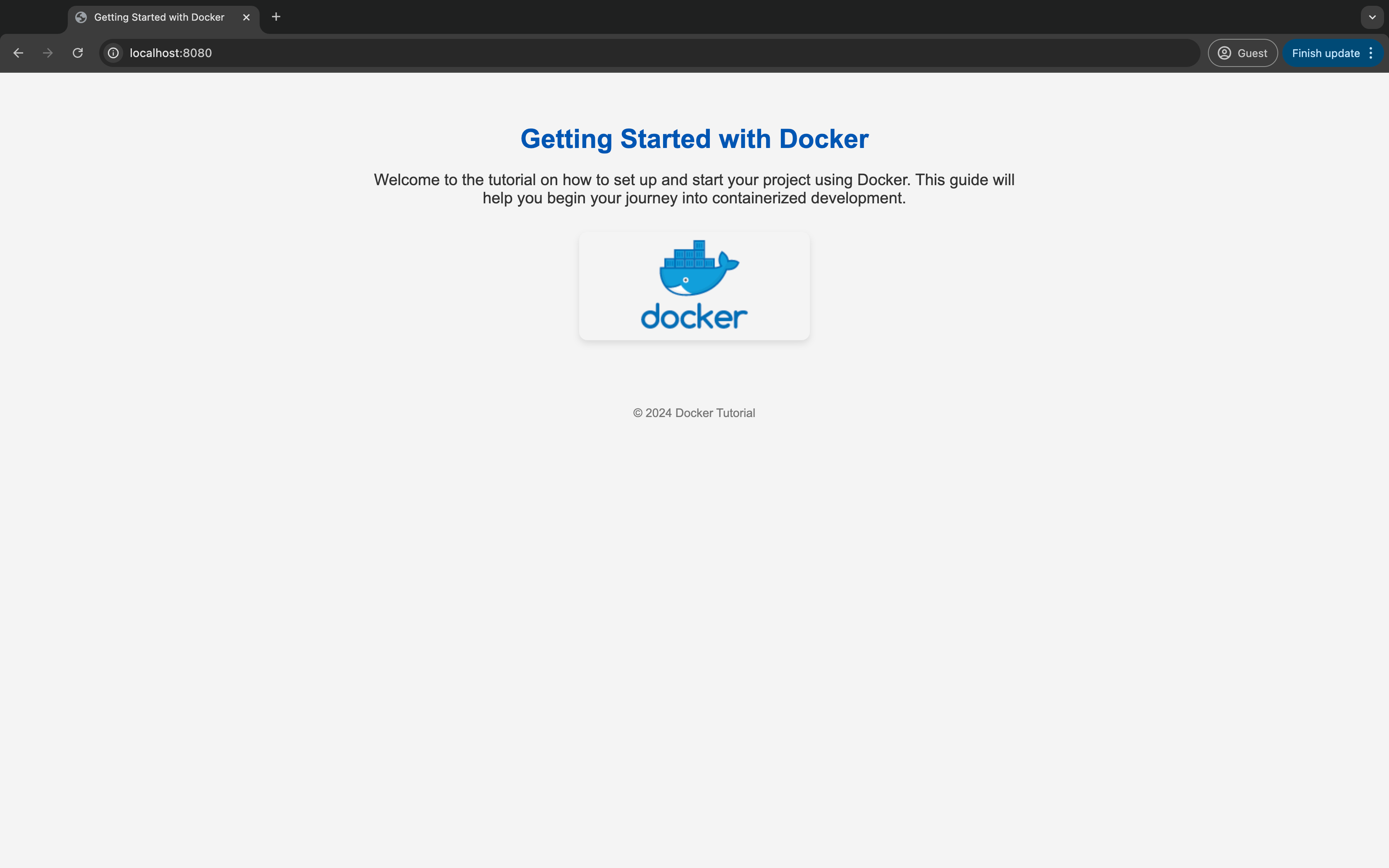Image resolution: width=1389 pixels, height=868 pixels.
Task: Close the Getting Started with Docker tab
Action: (x=246, y=17)
